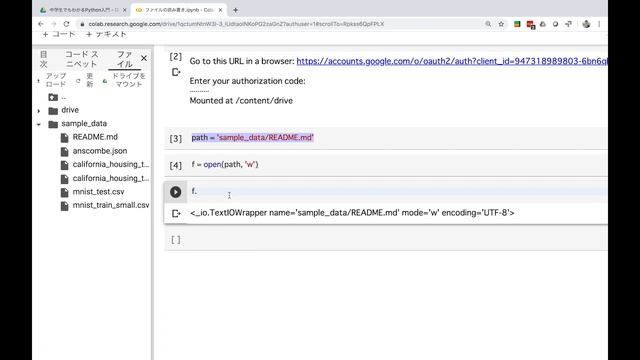Open the Google OAuth authorization link
Screen dimensions: 640x360
point(452,61)
